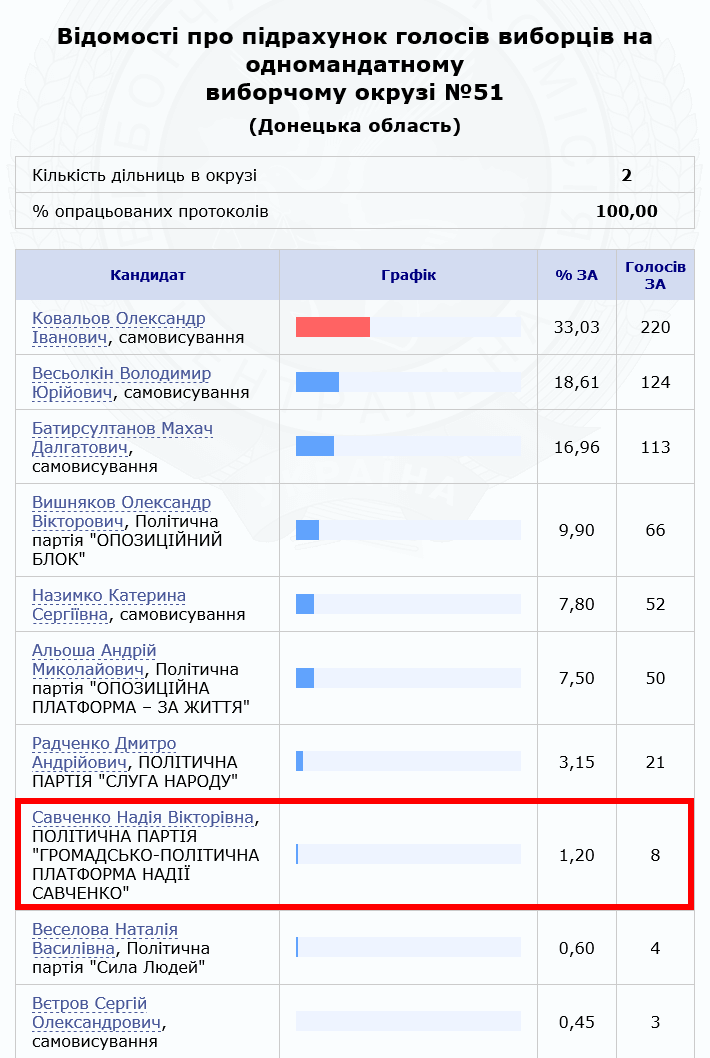Click the % ЗА column header

point(576,275)
